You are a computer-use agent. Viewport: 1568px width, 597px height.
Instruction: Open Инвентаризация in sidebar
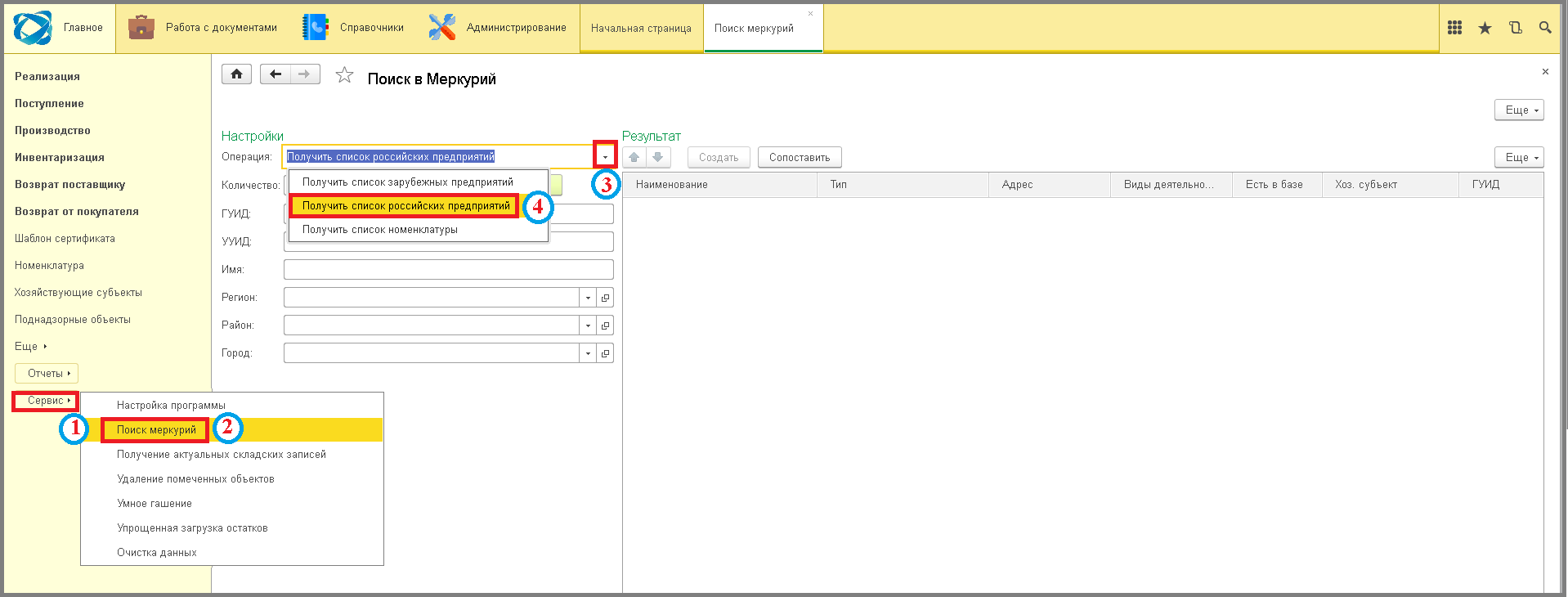tap(60, 158)
